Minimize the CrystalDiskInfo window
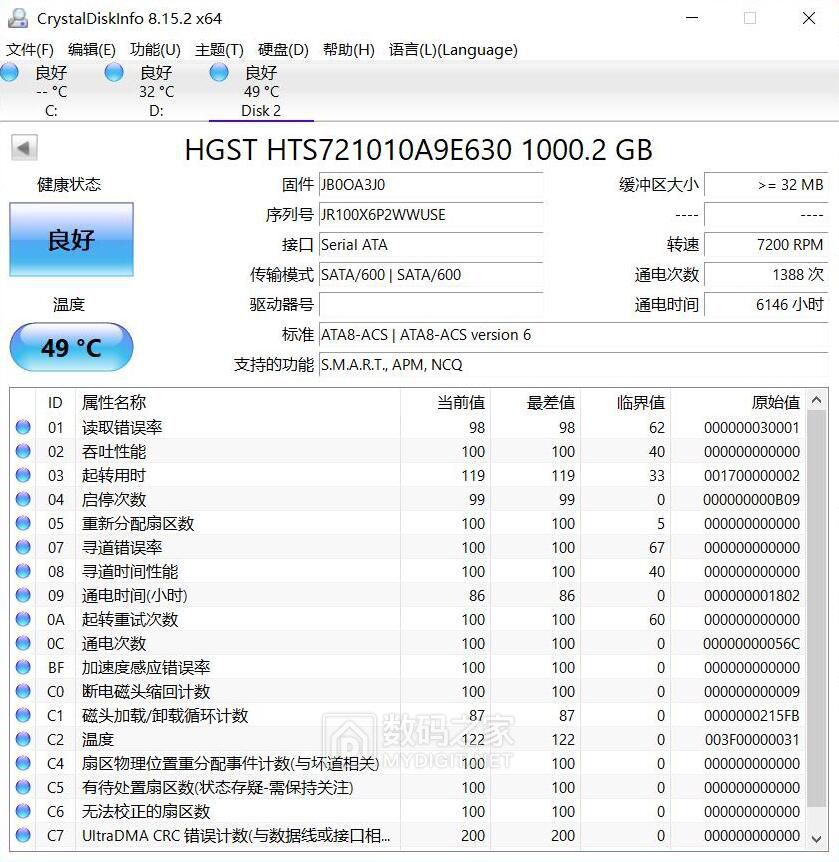The height and width of the screenshot is (862, 839). coord(692,18)
